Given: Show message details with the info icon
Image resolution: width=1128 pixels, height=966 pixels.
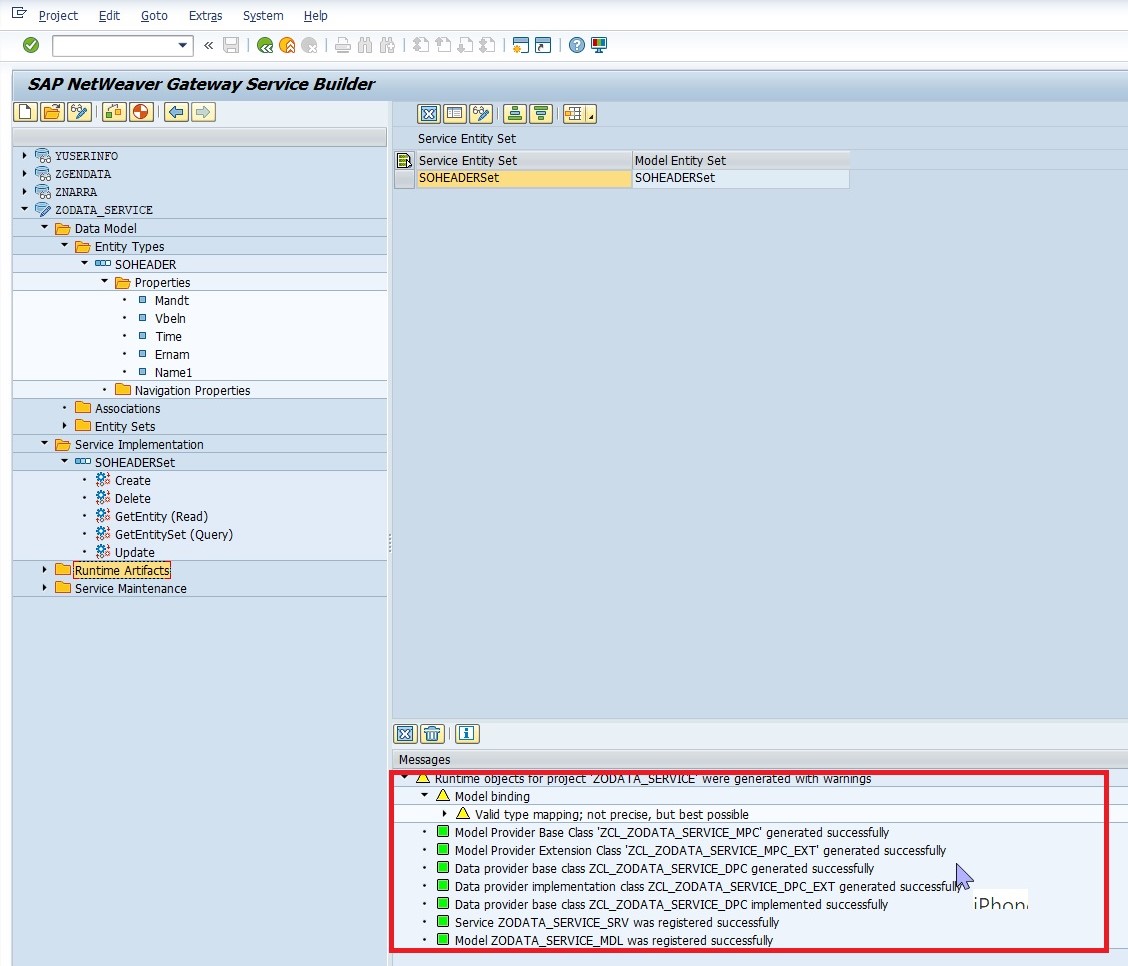Looking at the screenshot, I should click(x=466, y=733).
